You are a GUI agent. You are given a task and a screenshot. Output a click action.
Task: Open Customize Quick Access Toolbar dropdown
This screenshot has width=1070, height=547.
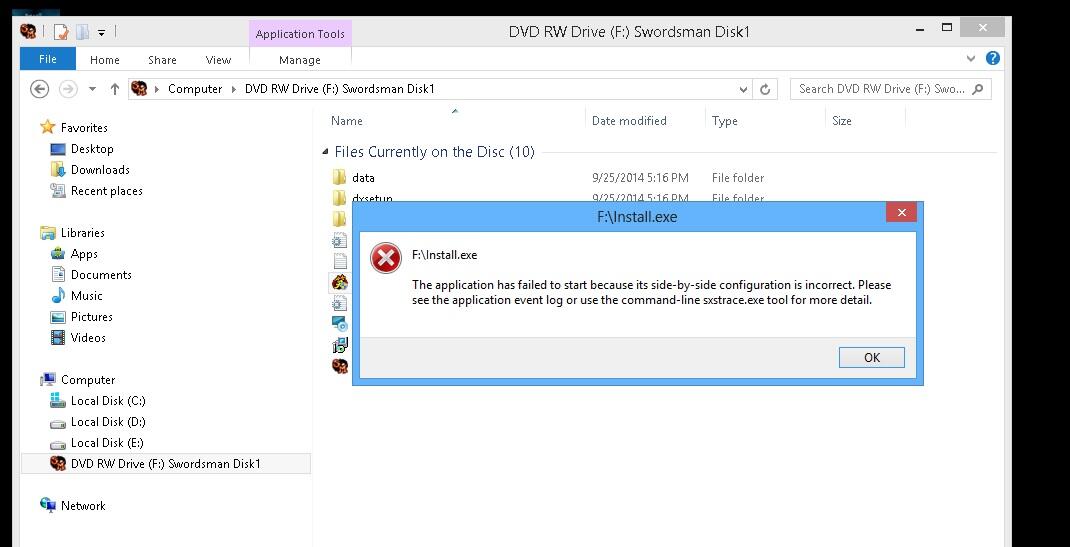pyautogui.click(x=101, y=32)
